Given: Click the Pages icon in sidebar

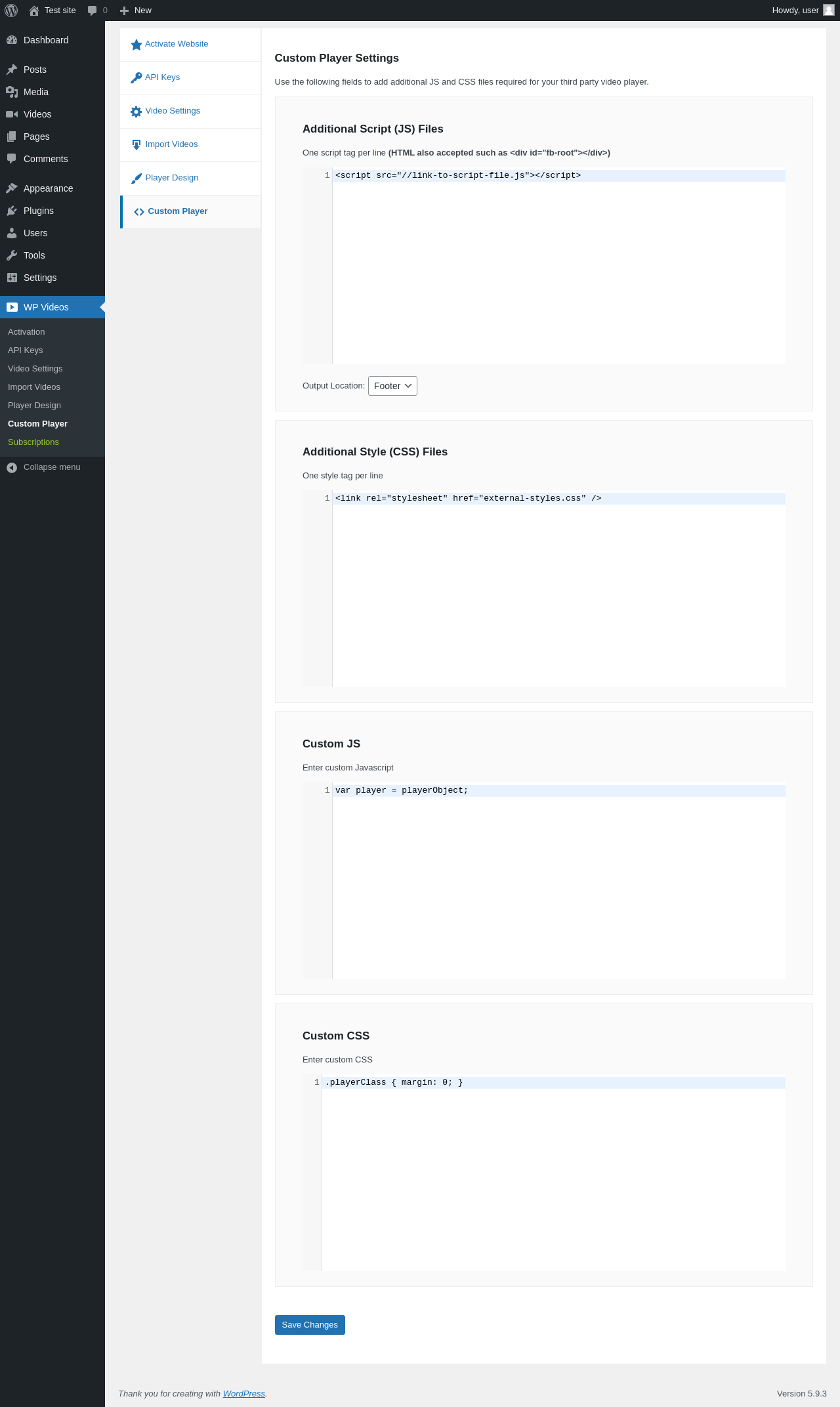Looking at the screenshot, I should pyautogui.click(x=12, y=136).
